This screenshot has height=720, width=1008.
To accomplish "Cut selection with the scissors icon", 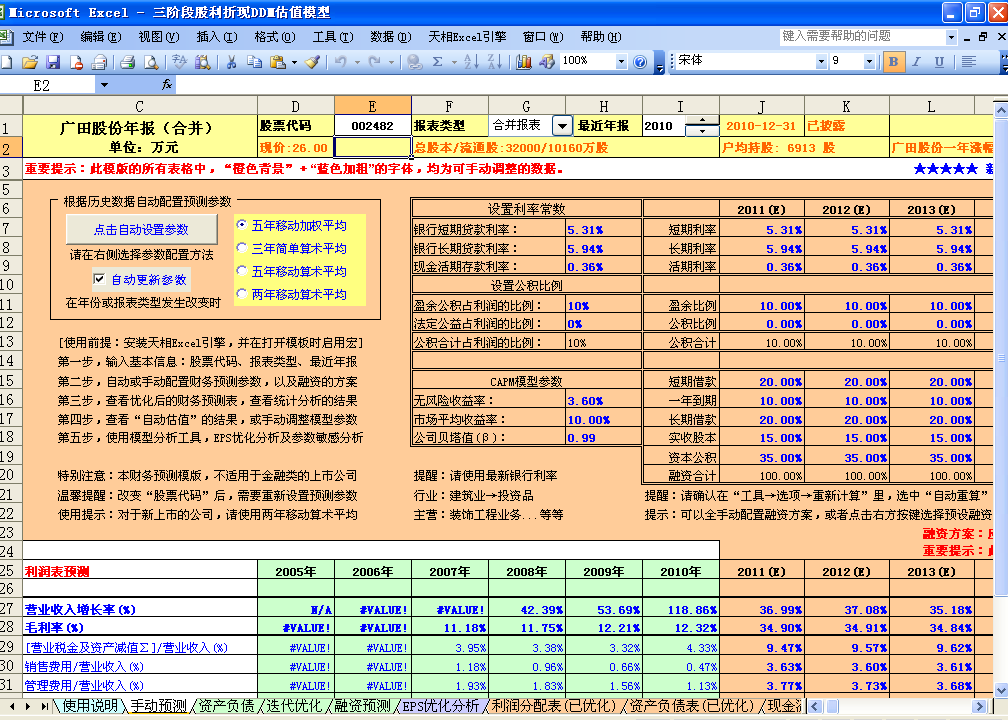I will [x=231, y=62].
